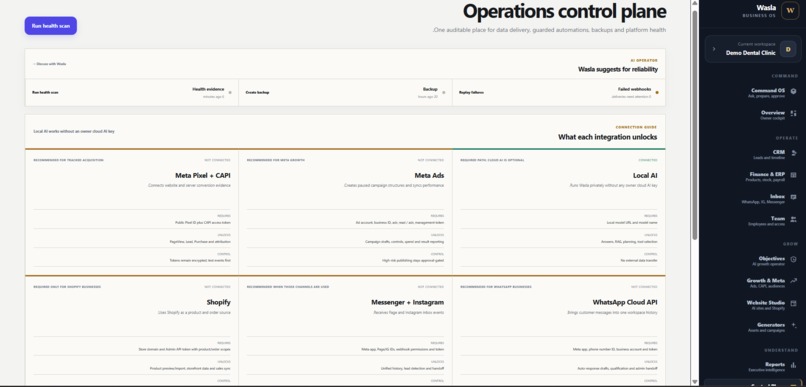Click the Run health scan purple button
The width and height of the screenshot is (806, 387).
(x=51, y=26)
